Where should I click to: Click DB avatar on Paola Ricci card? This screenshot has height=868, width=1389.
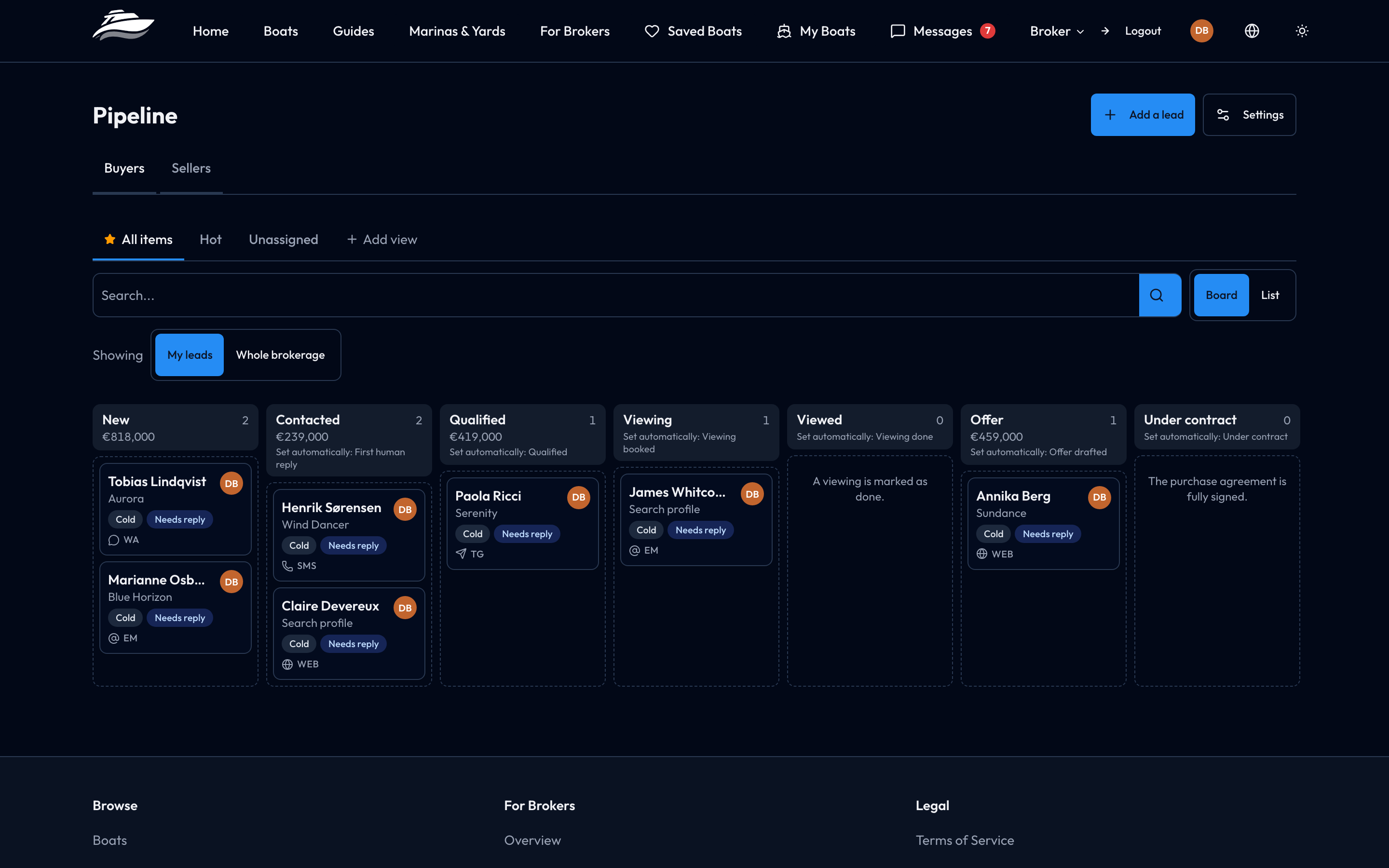point(579,497)
